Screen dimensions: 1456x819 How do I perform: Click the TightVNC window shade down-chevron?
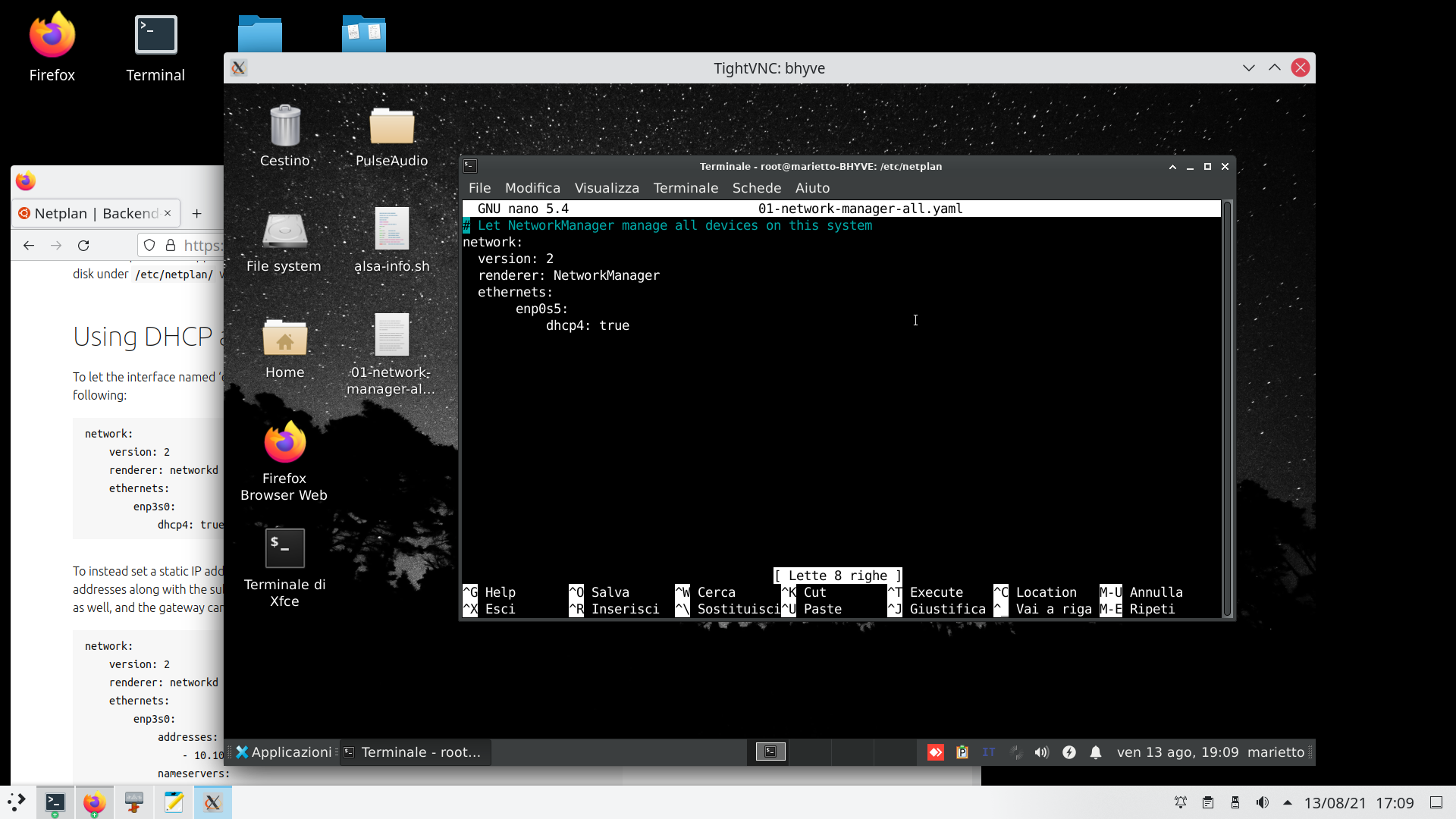[x=1249, y=68]
